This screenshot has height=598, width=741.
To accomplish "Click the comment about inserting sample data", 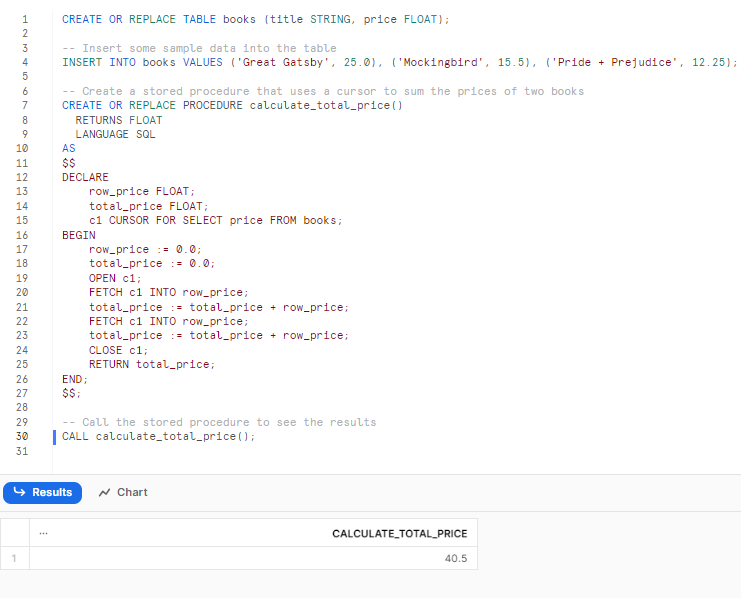I will coord(199,48).
